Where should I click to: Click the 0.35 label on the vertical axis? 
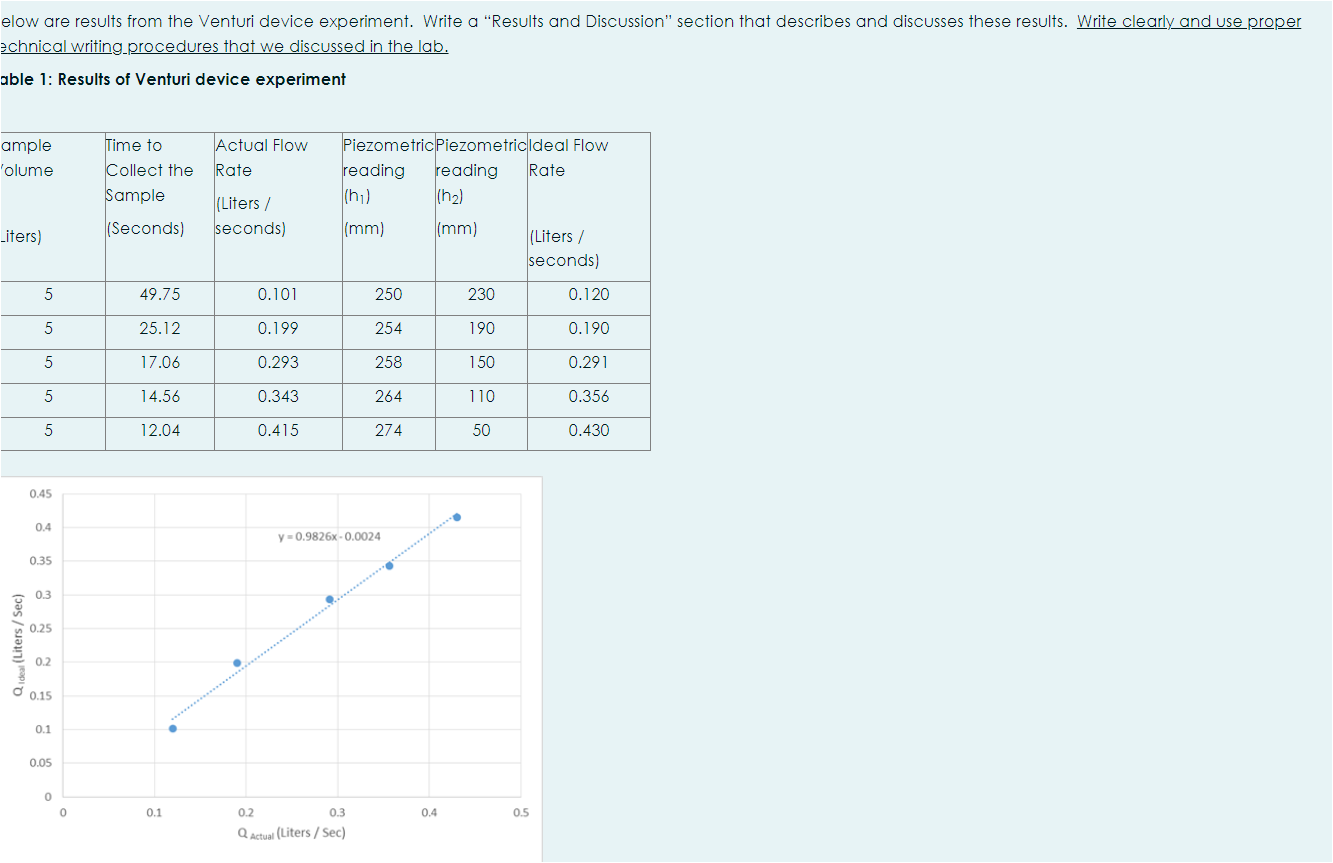tap(40, 561)
